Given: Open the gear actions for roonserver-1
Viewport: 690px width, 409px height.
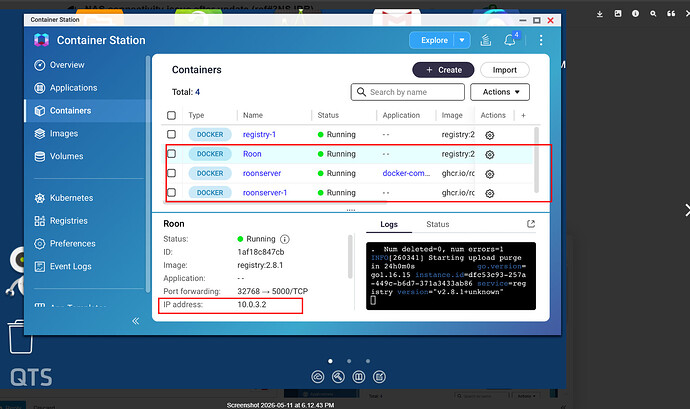Looking at the screenshot, I should pos(489,193).
